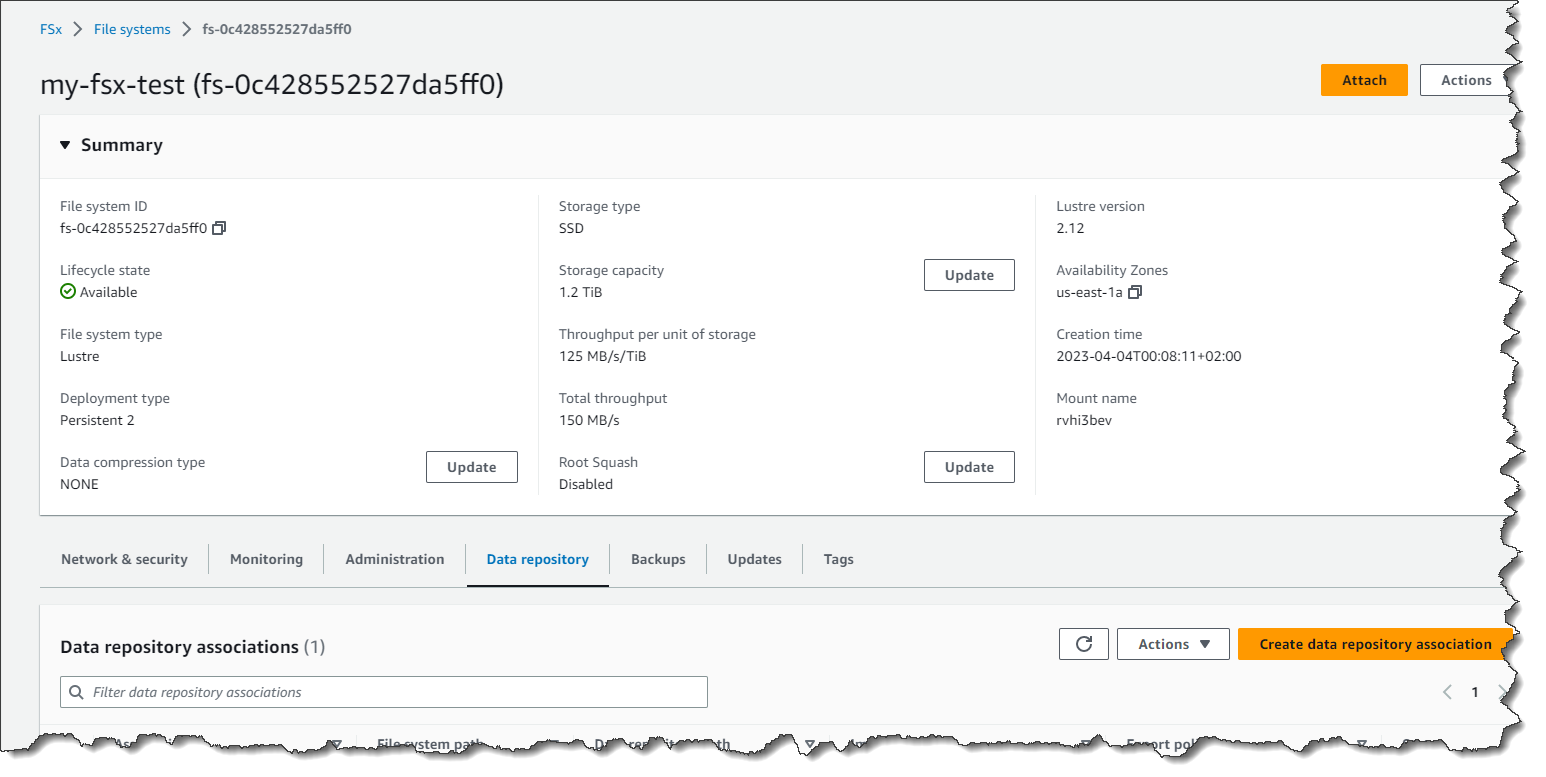Click the Storage type value SSD
Image resolution: width=1546 pixels, height=777 pixels.
point(571,228)
